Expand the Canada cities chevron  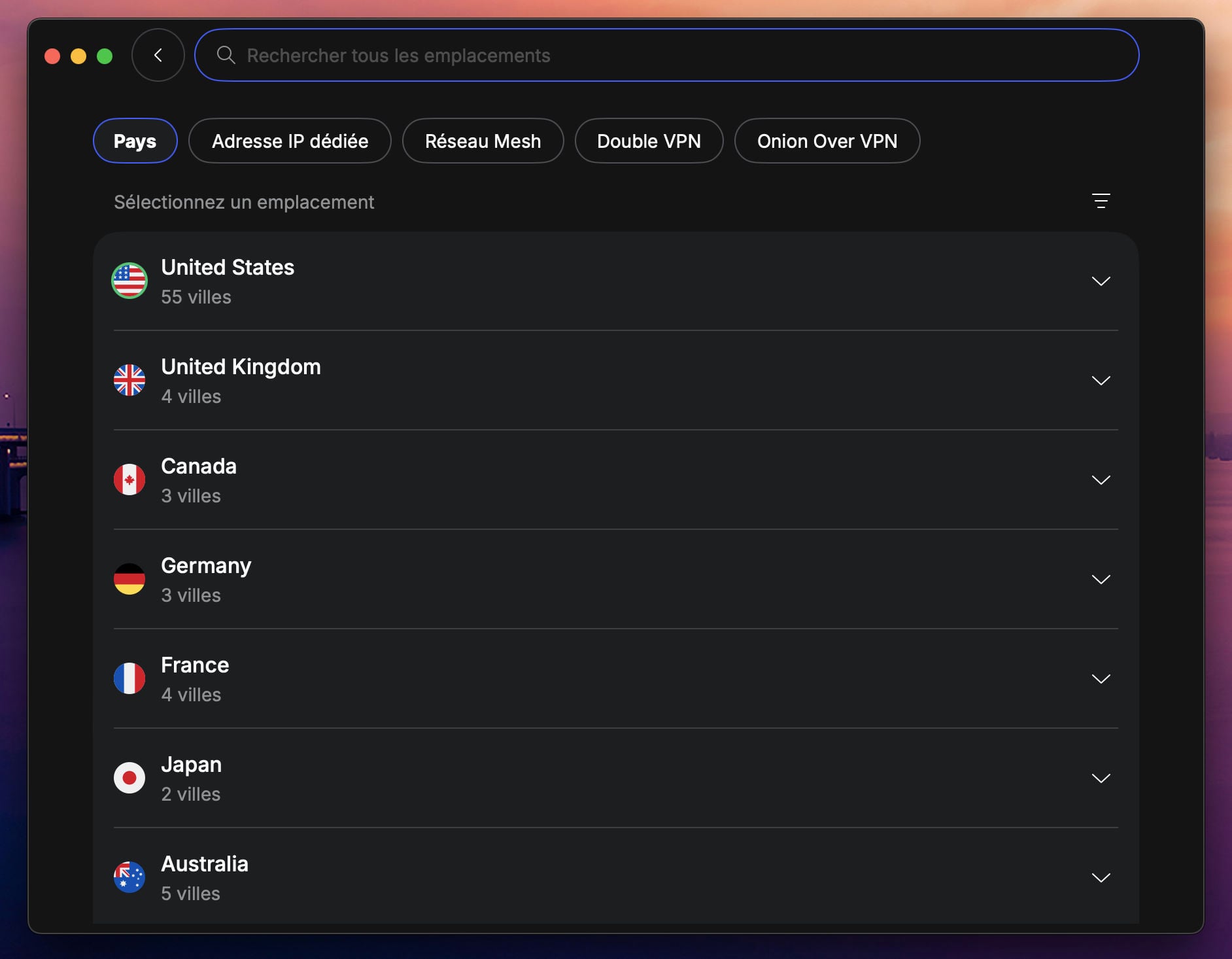coord(1101,480)
